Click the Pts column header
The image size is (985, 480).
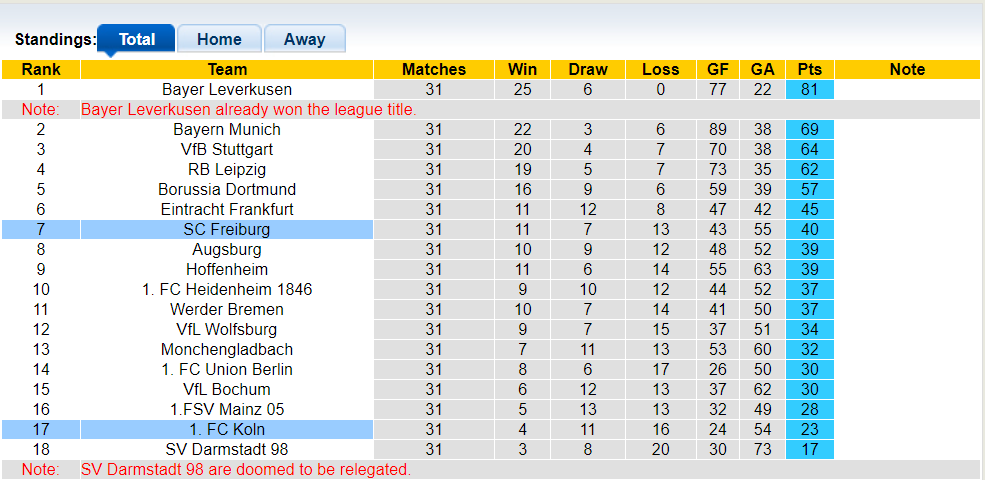810,69
